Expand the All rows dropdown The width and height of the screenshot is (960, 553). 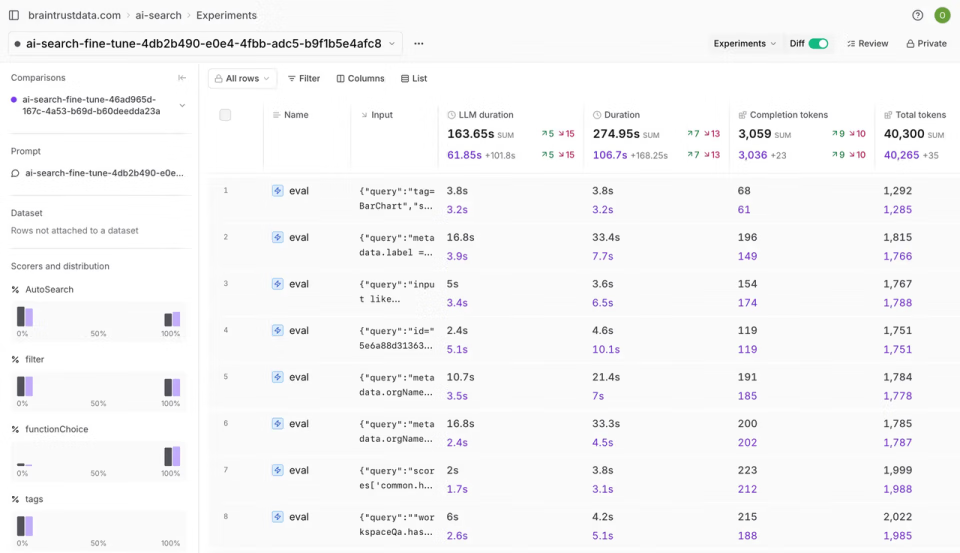pos(242,78)
